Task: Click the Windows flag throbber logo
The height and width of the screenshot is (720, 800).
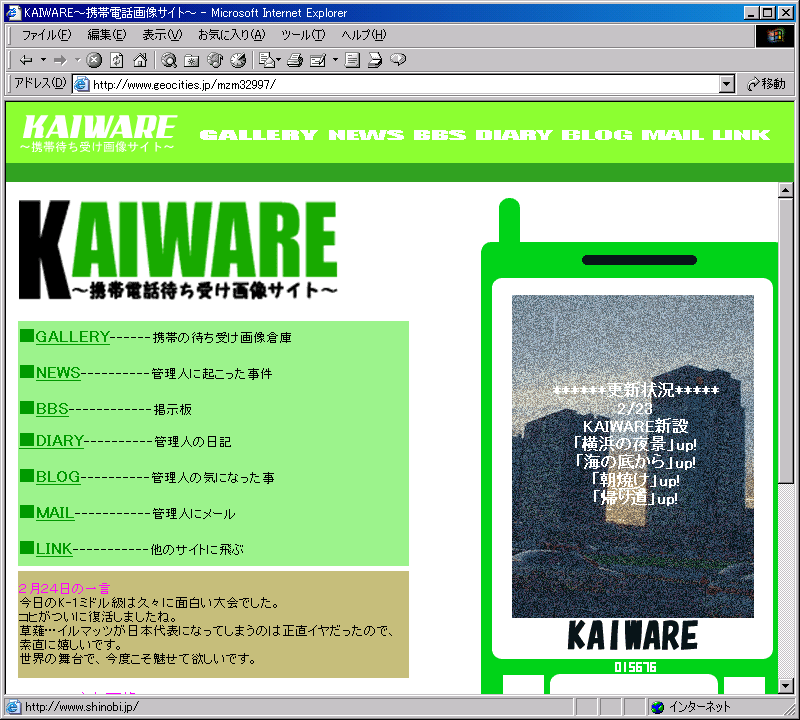Action: pyautogui.click(x=774, y=36)
